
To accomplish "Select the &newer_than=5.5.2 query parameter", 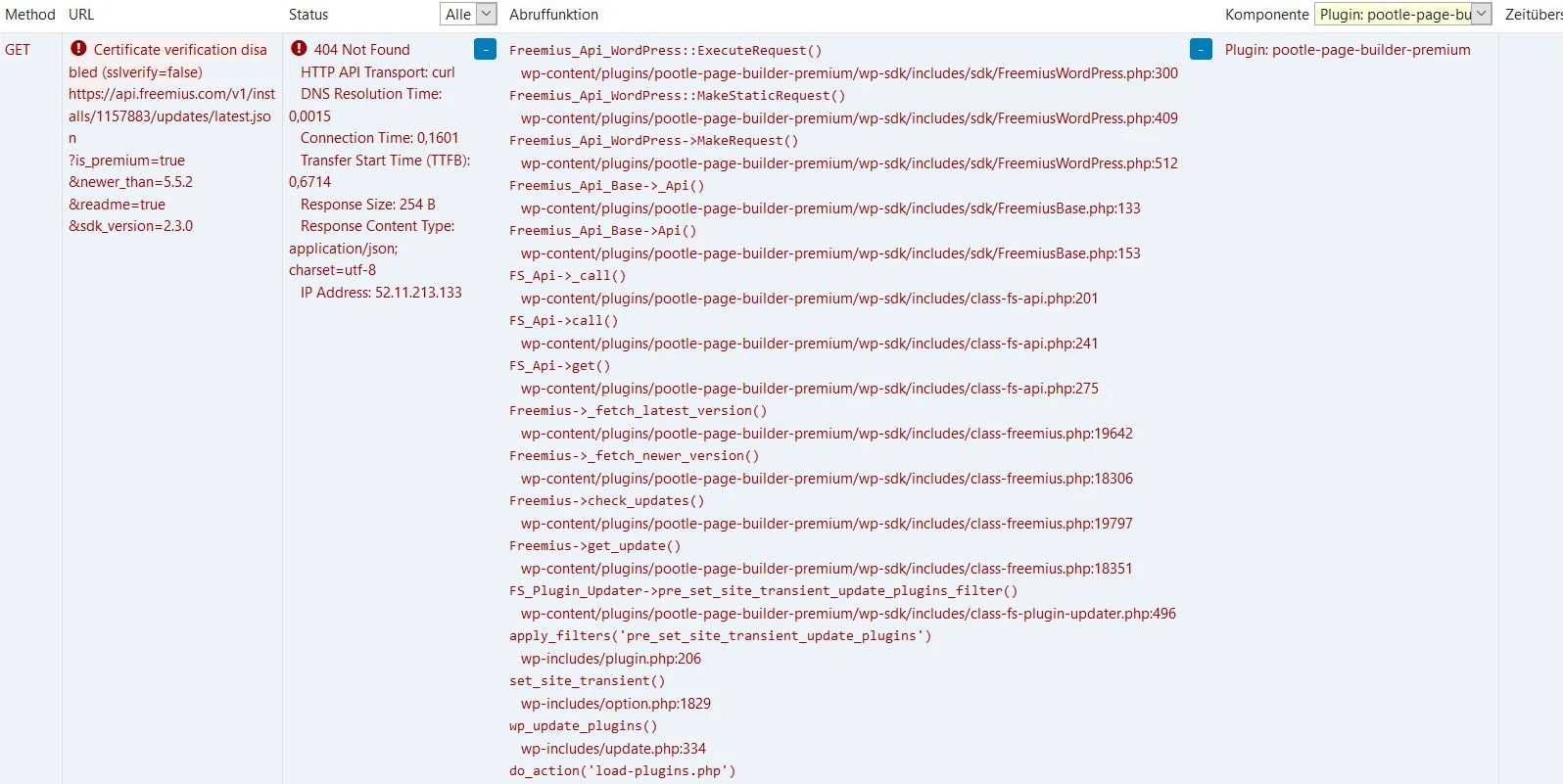I will click(130, 182).
